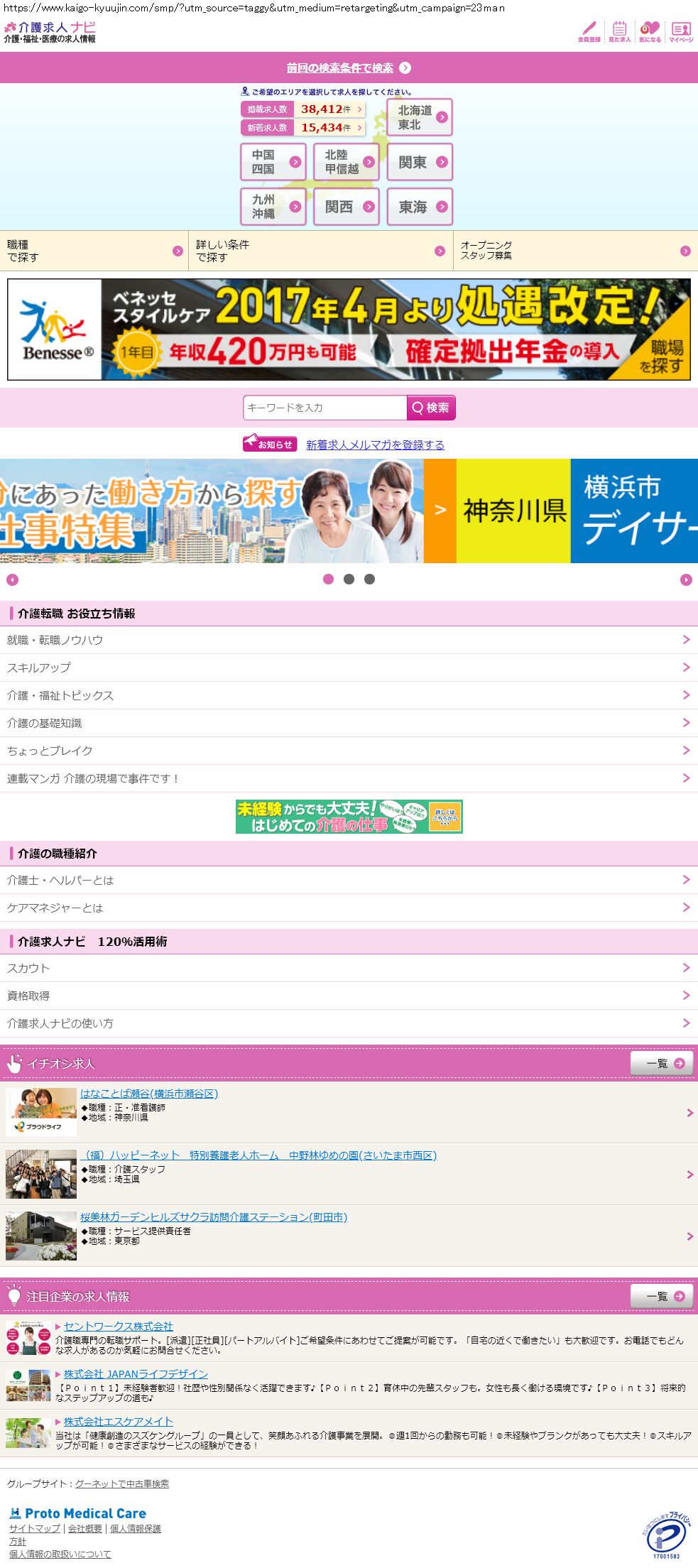Click the privacy mark logo
The height and width of the screenshot is (1568, 698).
[666, 1535]
